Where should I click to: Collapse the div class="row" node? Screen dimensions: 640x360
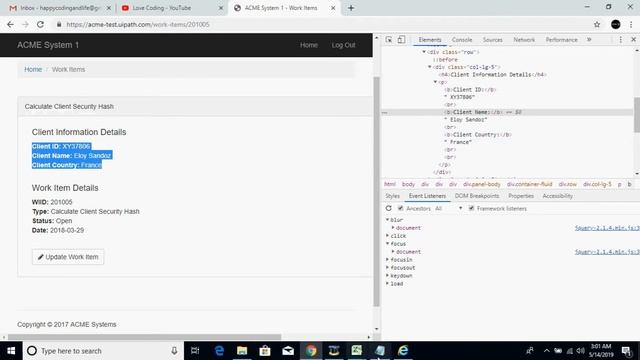pos(424,52)
